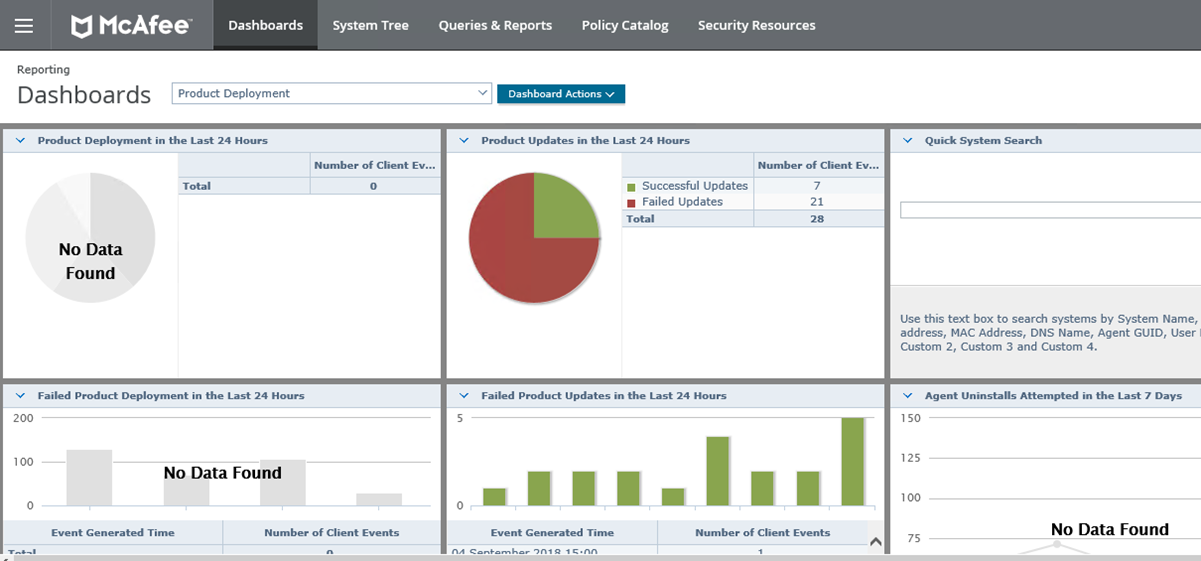Open the Dashboard Actions menu
1201x561 pixels.
coord(561,94)
